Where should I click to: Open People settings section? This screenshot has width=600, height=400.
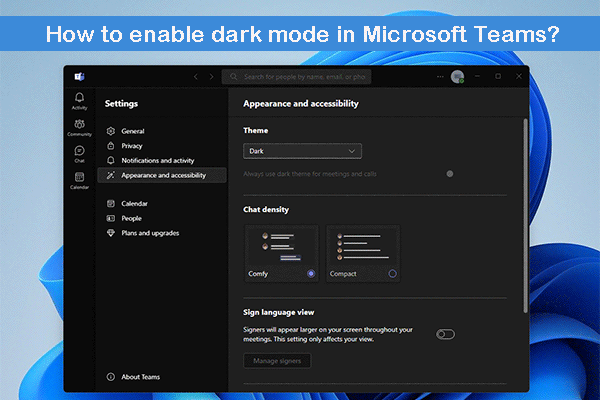pyautogui.click(x=162, y=218)
